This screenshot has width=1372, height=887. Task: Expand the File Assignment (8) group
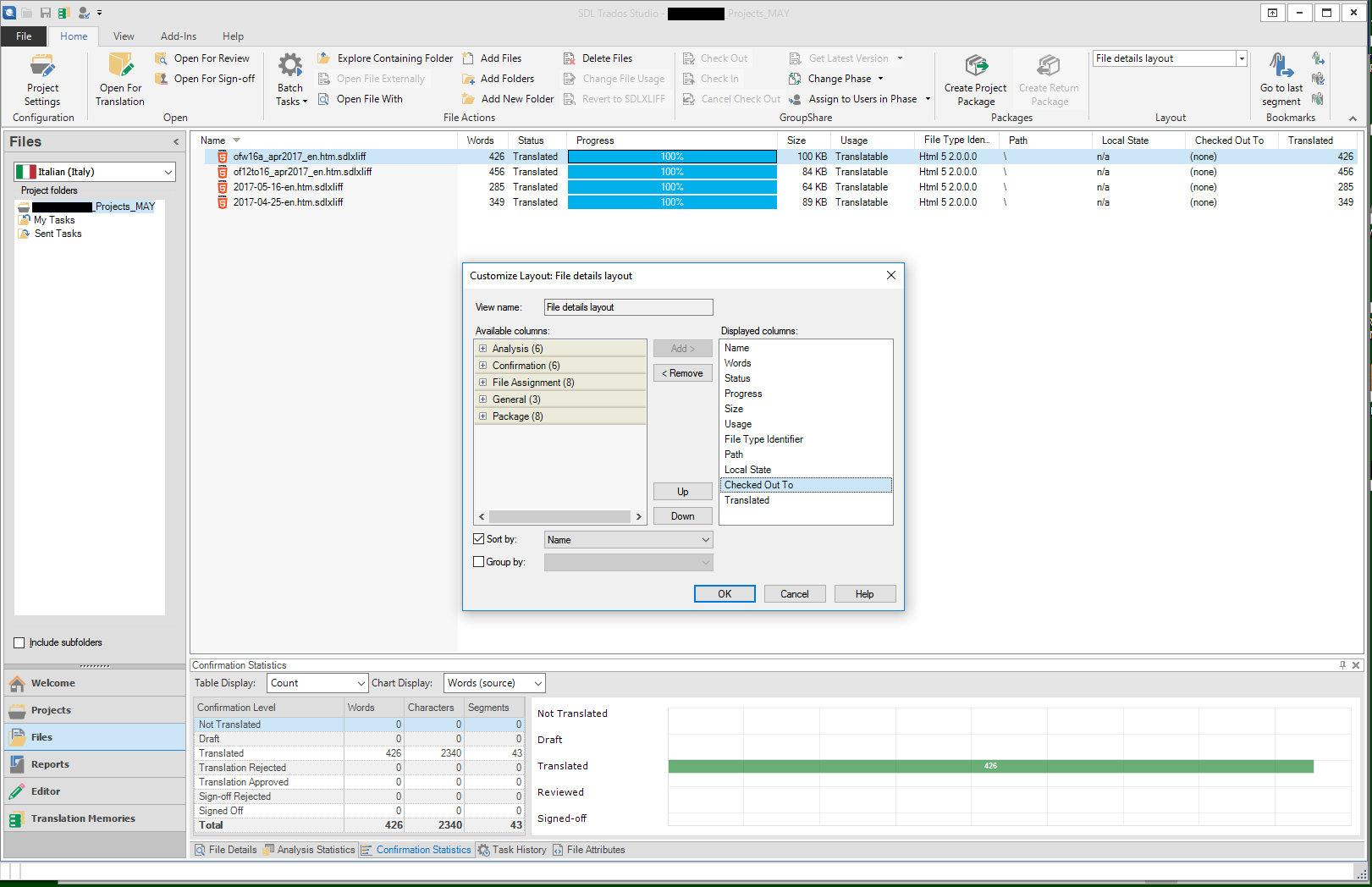[x=482, y=383]
